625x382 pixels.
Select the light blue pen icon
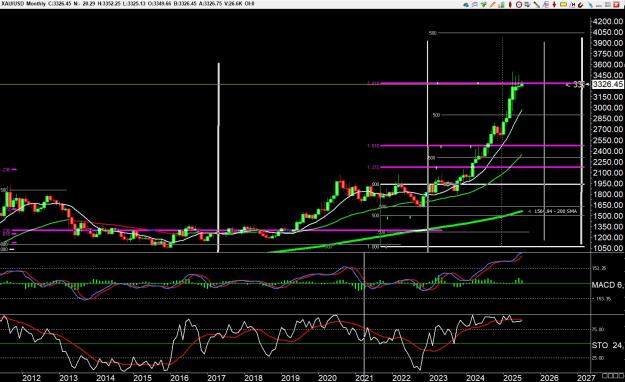[590, 5]
